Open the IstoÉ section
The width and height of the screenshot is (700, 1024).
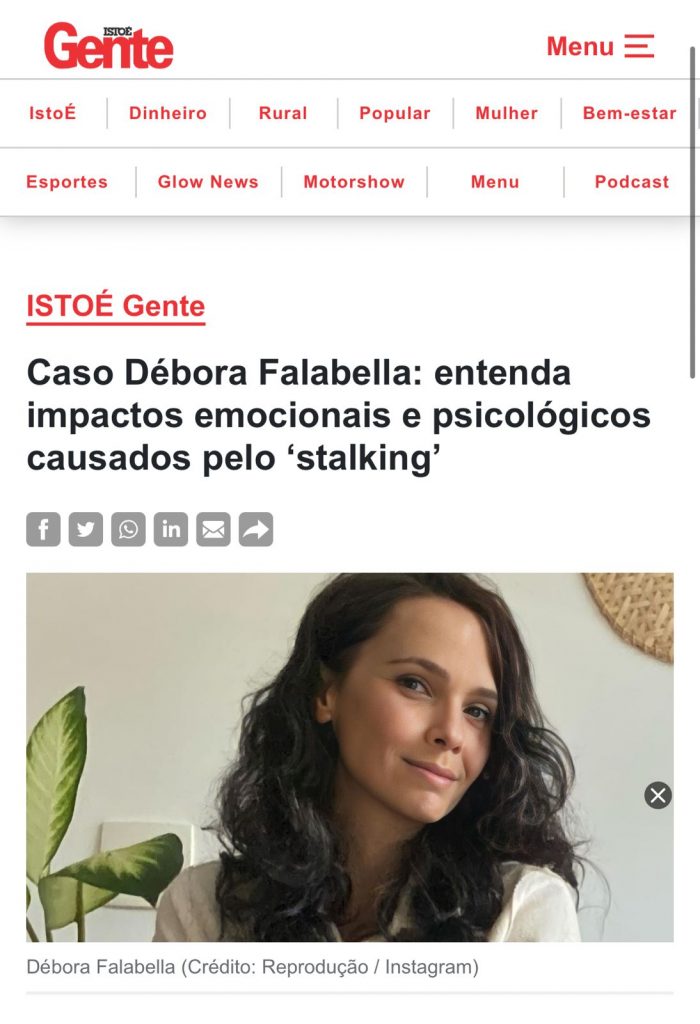point(52,113)
